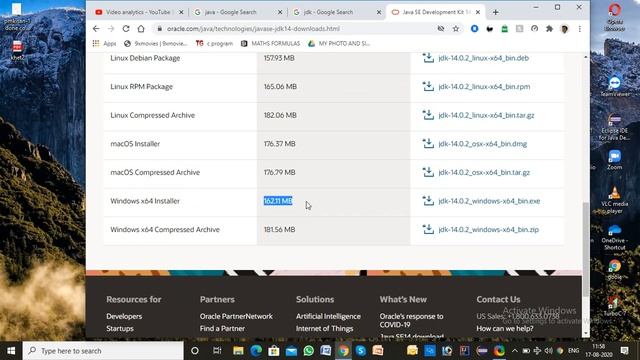Open the browser home page icon
The width and height of the screenshot is (640, 360).
[x=141, y=29]
